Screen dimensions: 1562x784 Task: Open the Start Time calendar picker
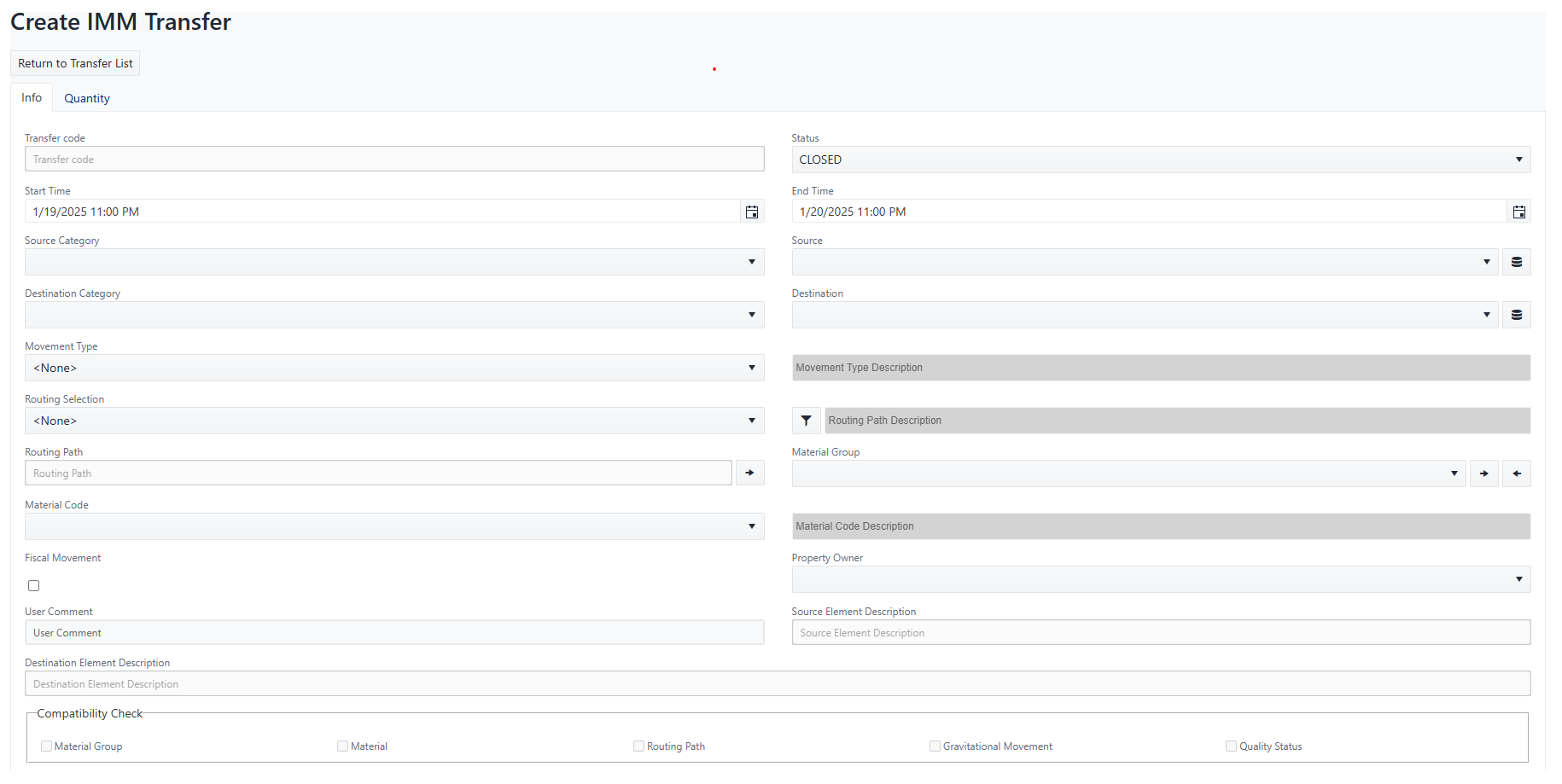(752, 212)
